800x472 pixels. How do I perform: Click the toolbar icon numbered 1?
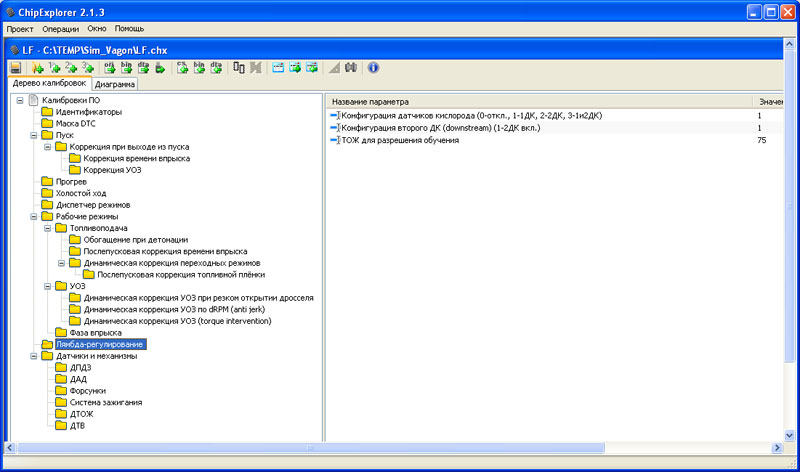coord(54,68)
